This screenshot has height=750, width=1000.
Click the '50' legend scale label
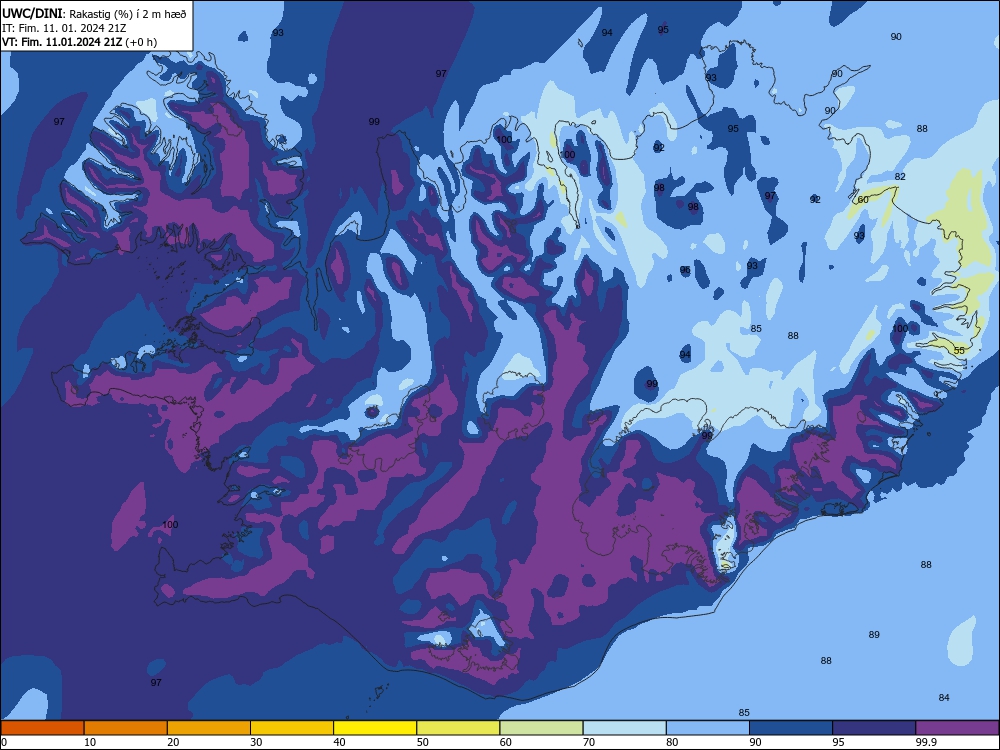coord(422,742)
